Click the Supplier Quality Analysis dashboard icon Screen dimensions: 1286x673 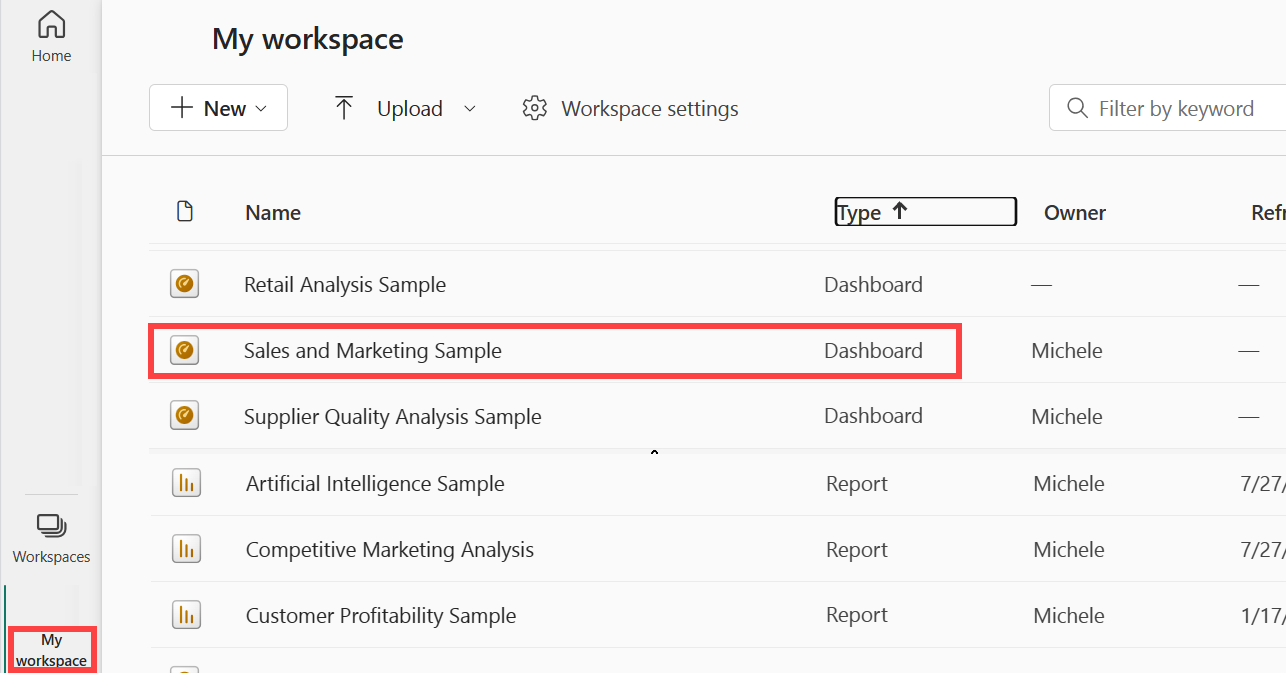tap(185, 415)
